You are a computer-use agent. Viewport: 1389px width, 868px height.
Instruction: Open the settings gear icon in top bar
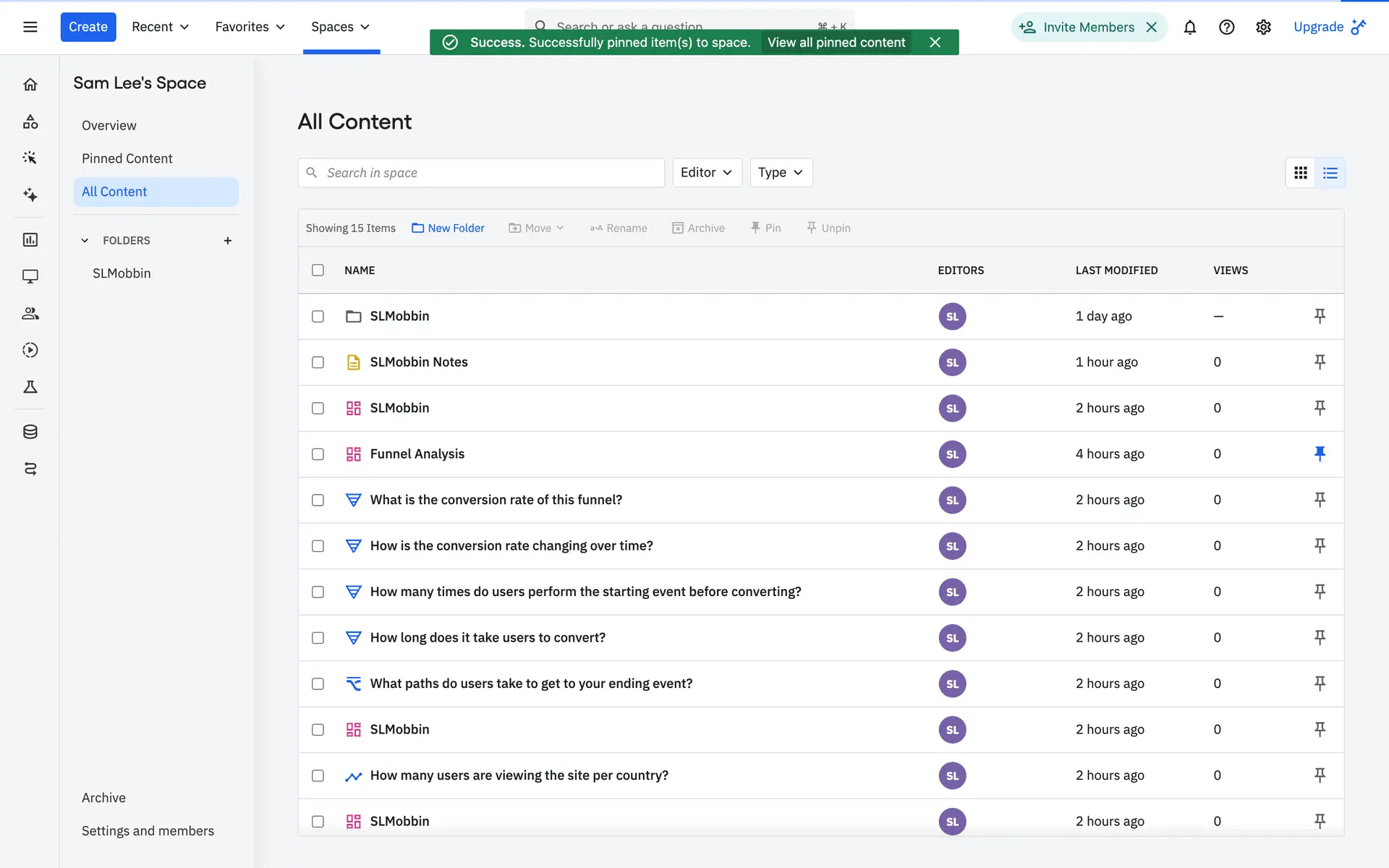click(1263, 27)
